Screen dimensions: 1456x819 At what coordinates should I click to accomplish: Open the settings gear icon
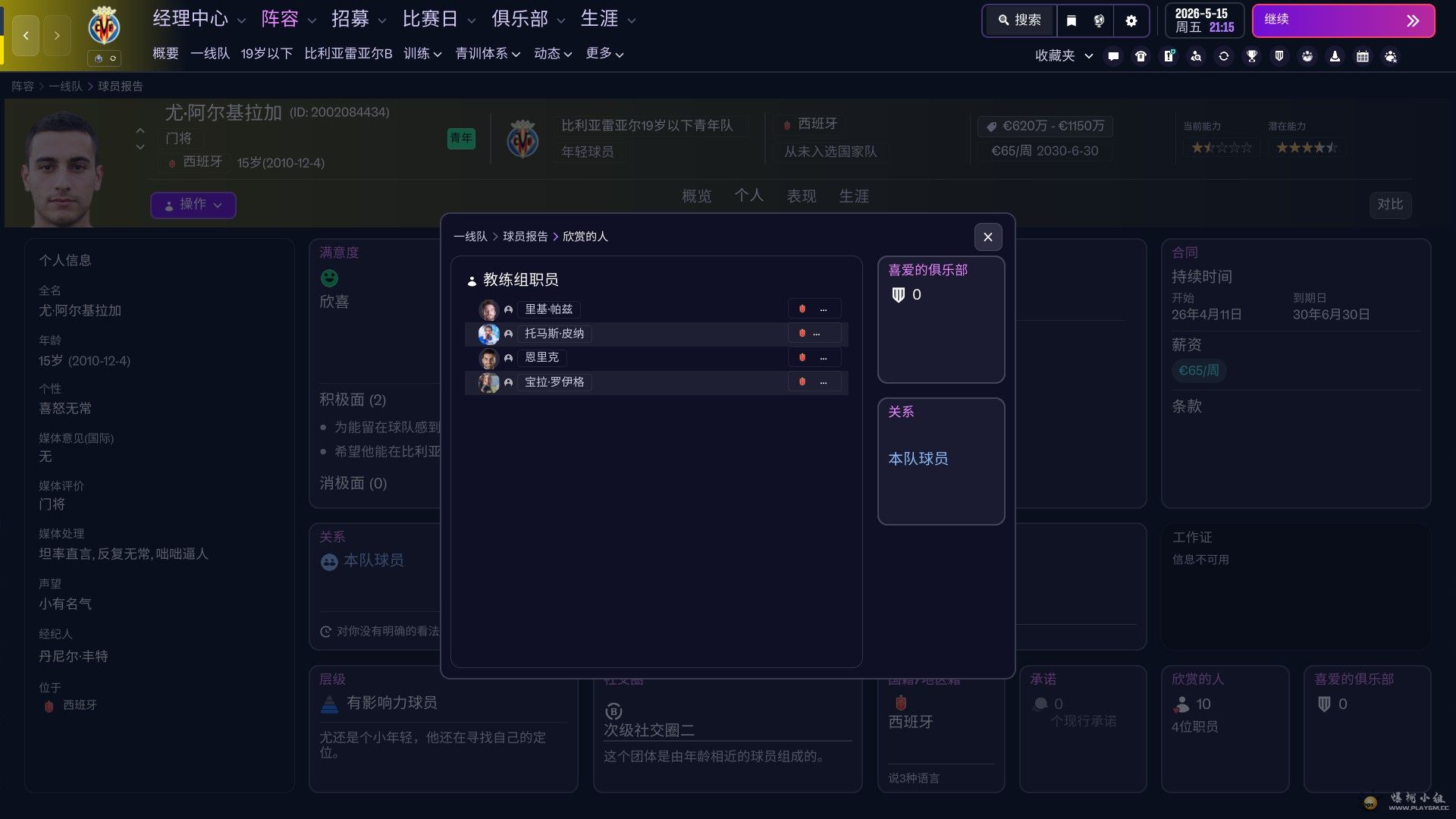(1131, 20)
